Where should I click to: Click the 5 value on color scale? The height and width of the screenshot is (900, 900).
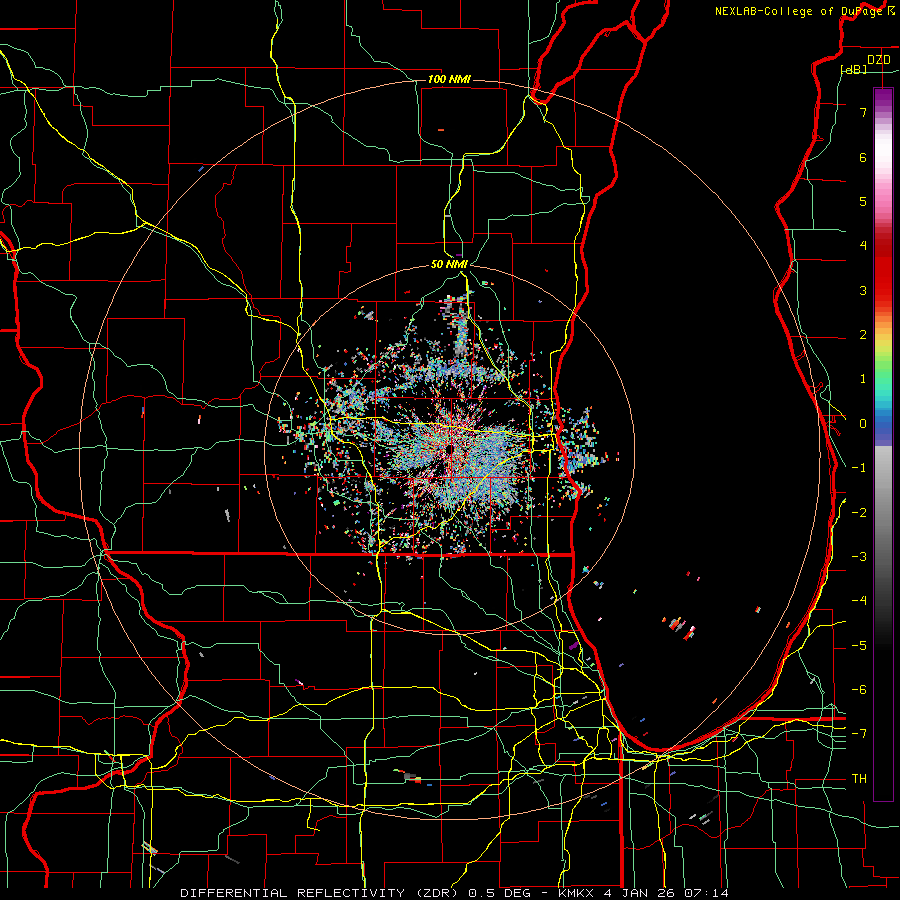tap(863, 201)
